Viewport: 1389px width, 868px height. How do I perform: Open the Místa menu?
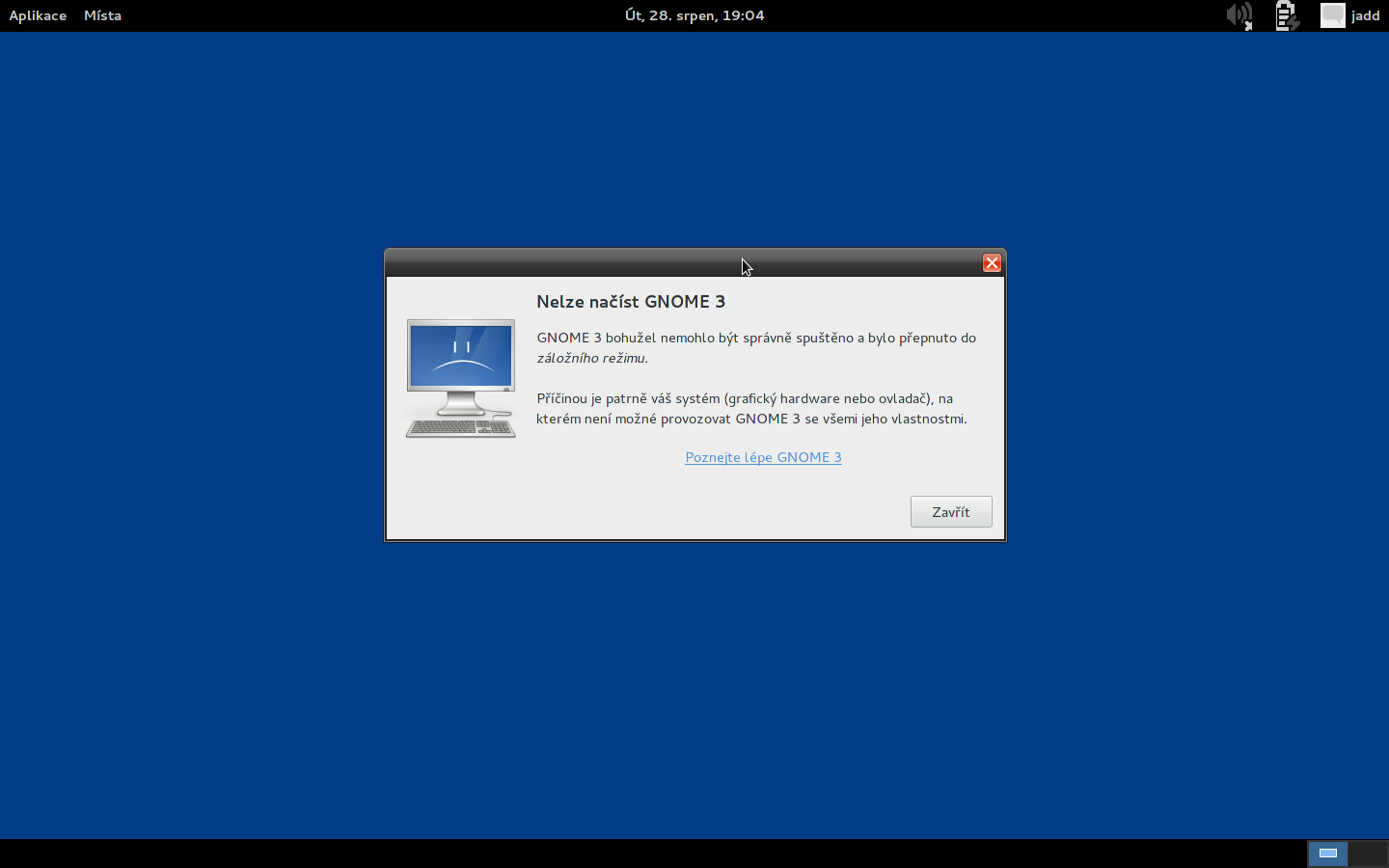click(x=102, y=15)
